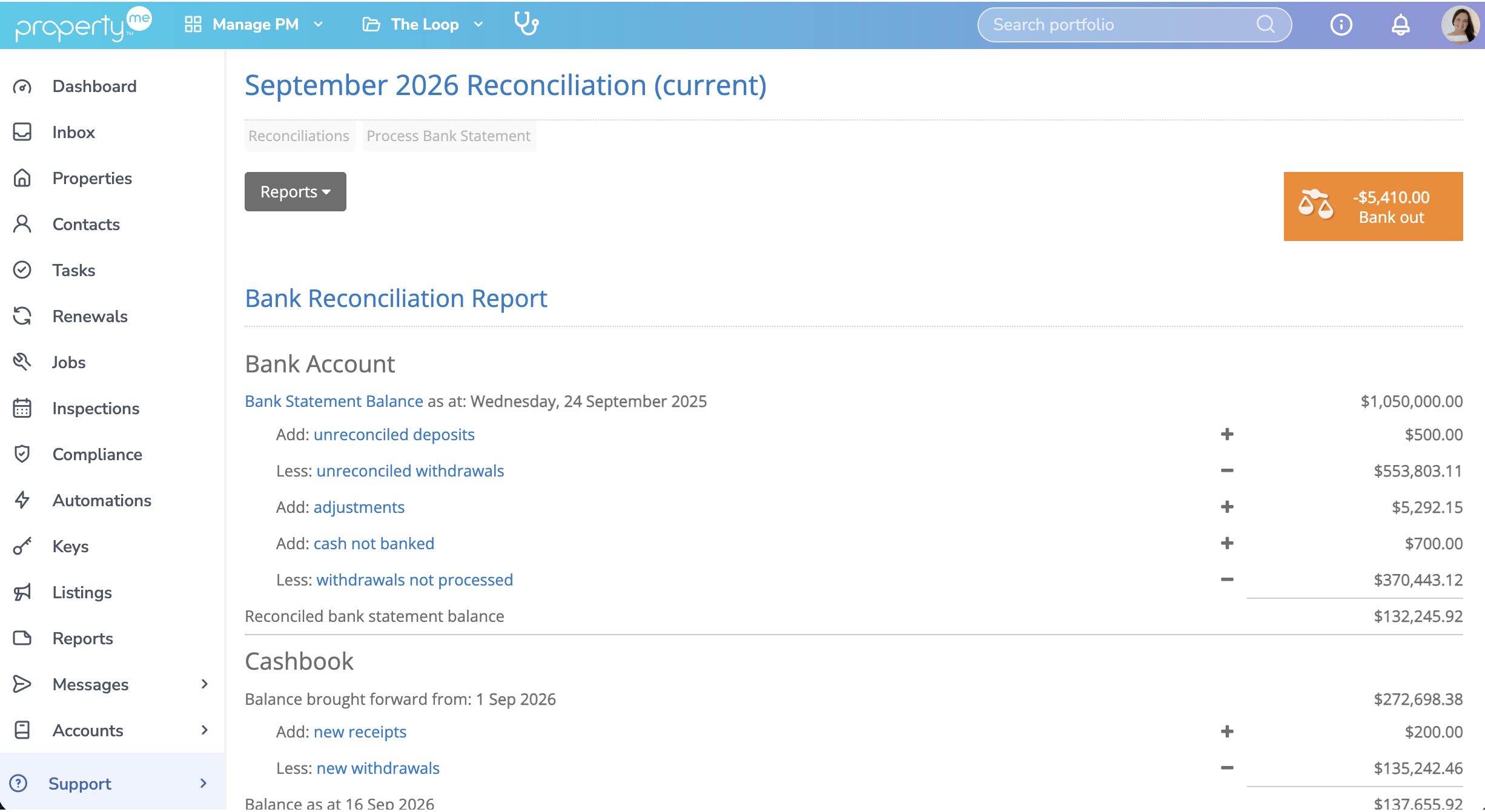Viewport: 1485px width, 812px height.
Task: Click the $132,245.92 reconciled balance value
Action: [x=1418, y=616]
